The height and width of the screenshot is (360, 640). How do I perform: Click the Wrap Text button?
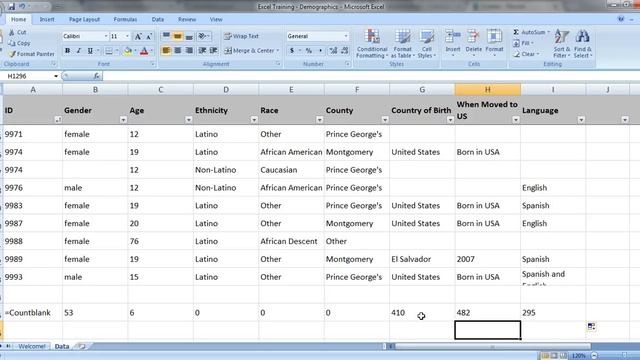point(242,36)
